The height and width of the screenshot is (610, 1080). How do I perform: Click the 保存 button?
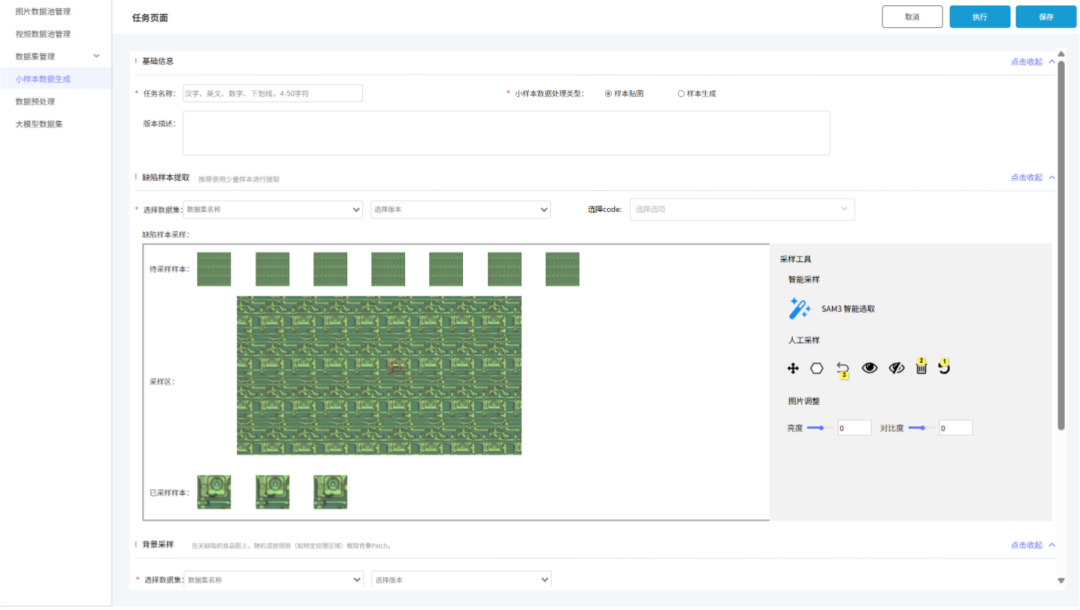1046,17
